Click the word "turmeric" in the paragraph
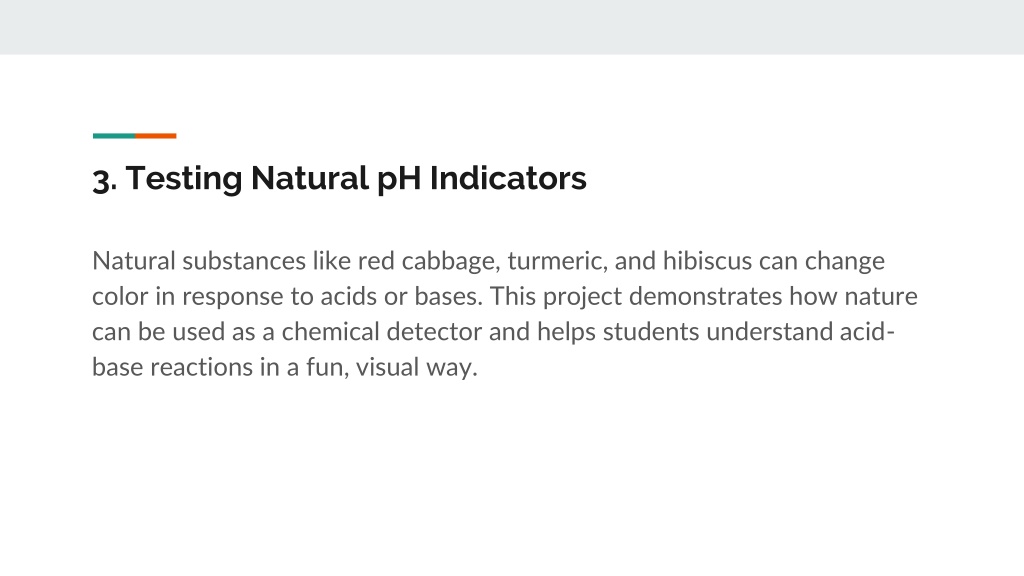Viewport: 1024px width, 576px height. tap(556, 261)
